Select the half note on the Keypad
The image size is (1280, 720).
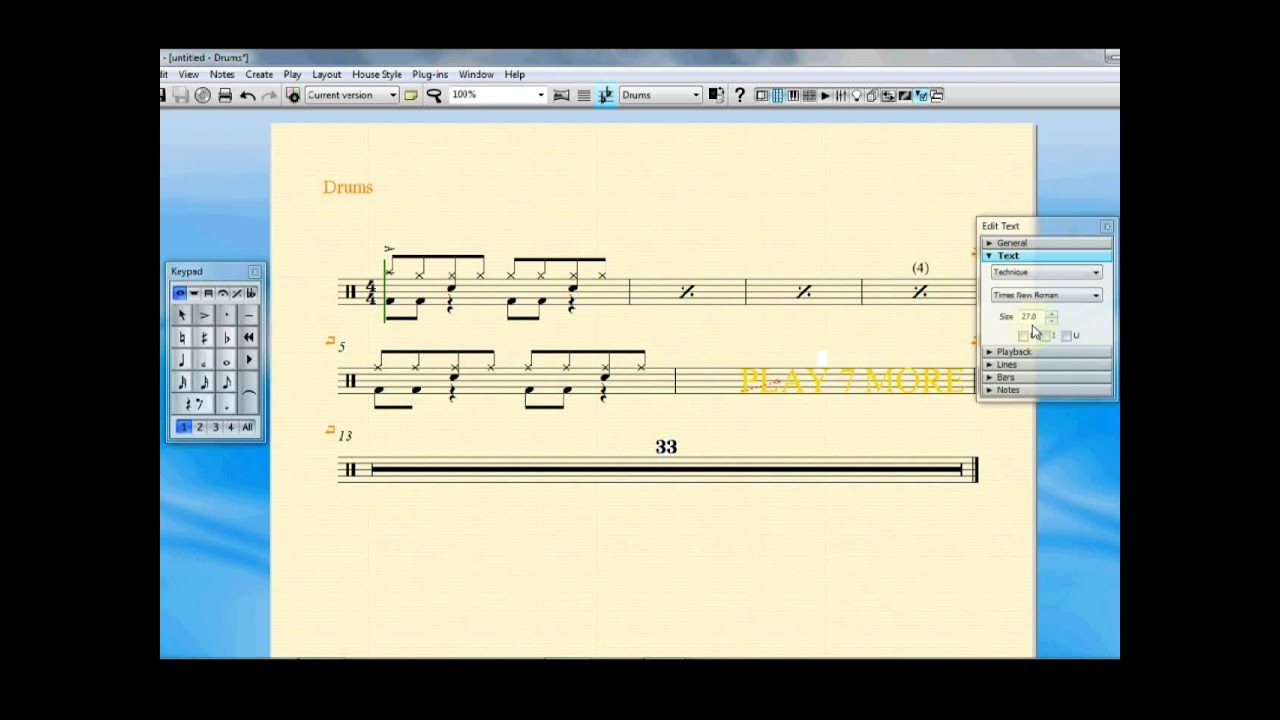pos(204,360)
